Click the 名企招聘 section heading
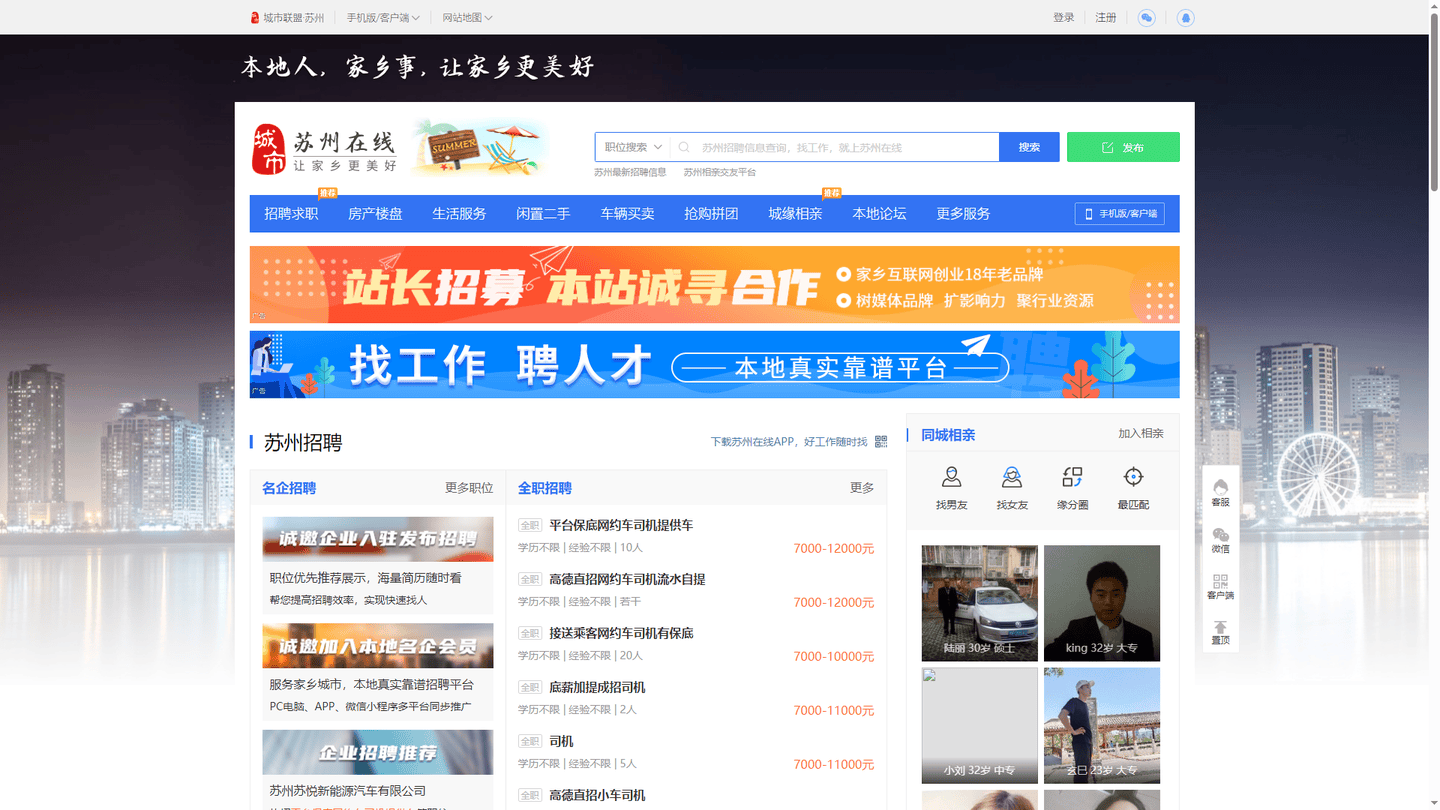The width and height of the screenshot is (1440, 810). (289, 488)
